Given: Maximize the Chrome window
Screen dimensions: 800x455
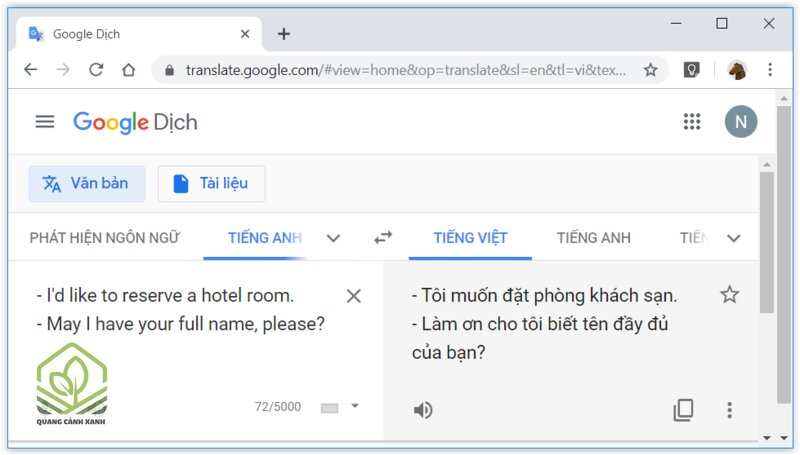Looking at the screenshot, I should [721, 23].
